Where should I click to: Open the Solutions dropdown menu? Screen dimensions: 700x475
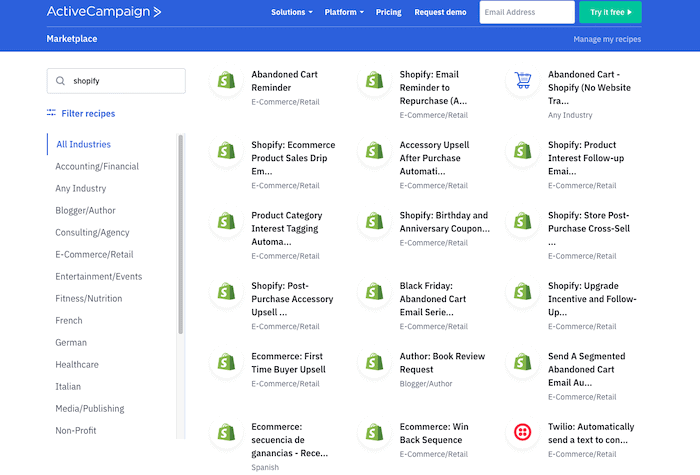coord(292,12)
